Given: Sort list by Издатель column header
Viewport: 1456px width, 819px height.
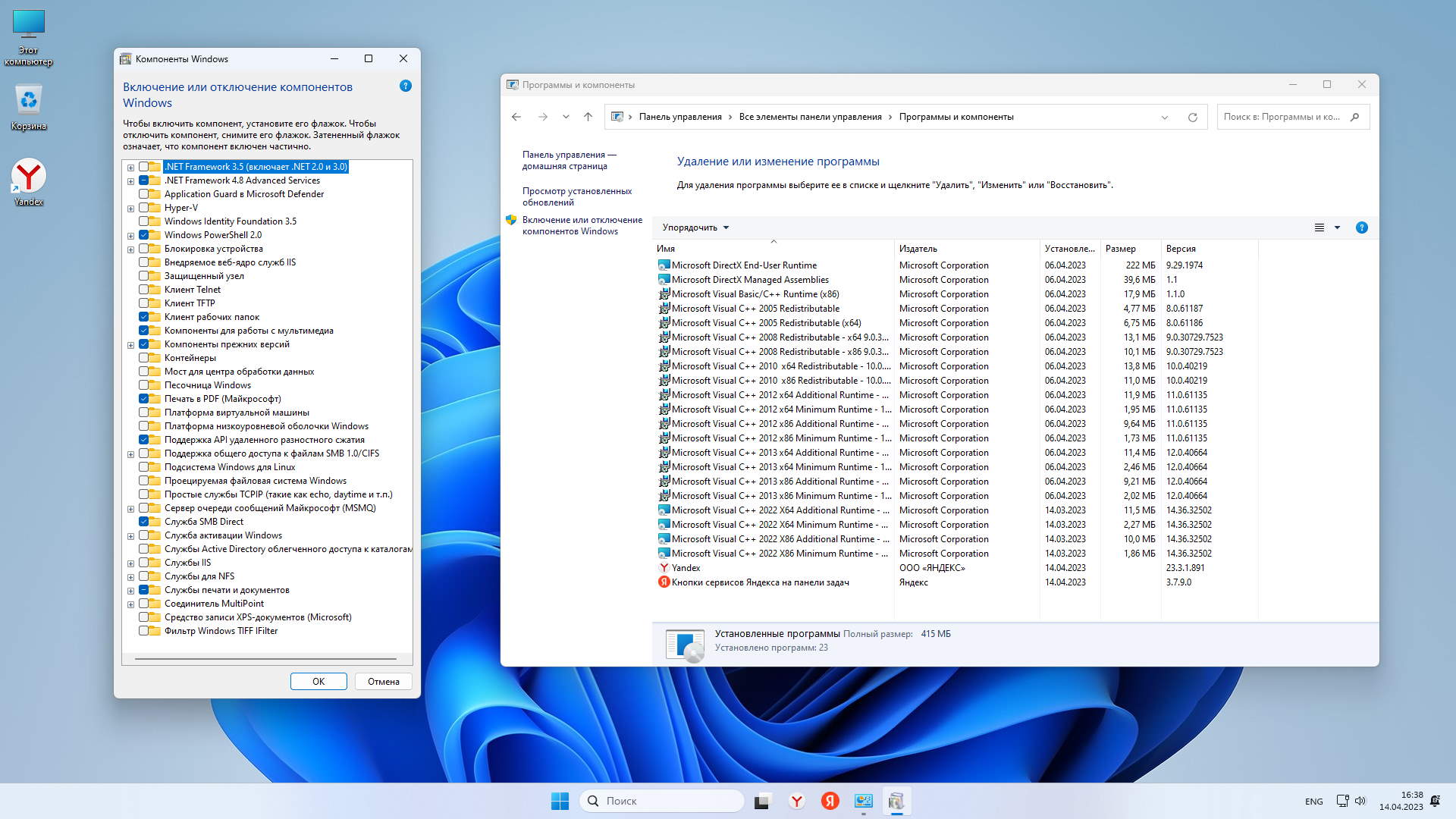Looking at the screenshot, I should (918, 249).
